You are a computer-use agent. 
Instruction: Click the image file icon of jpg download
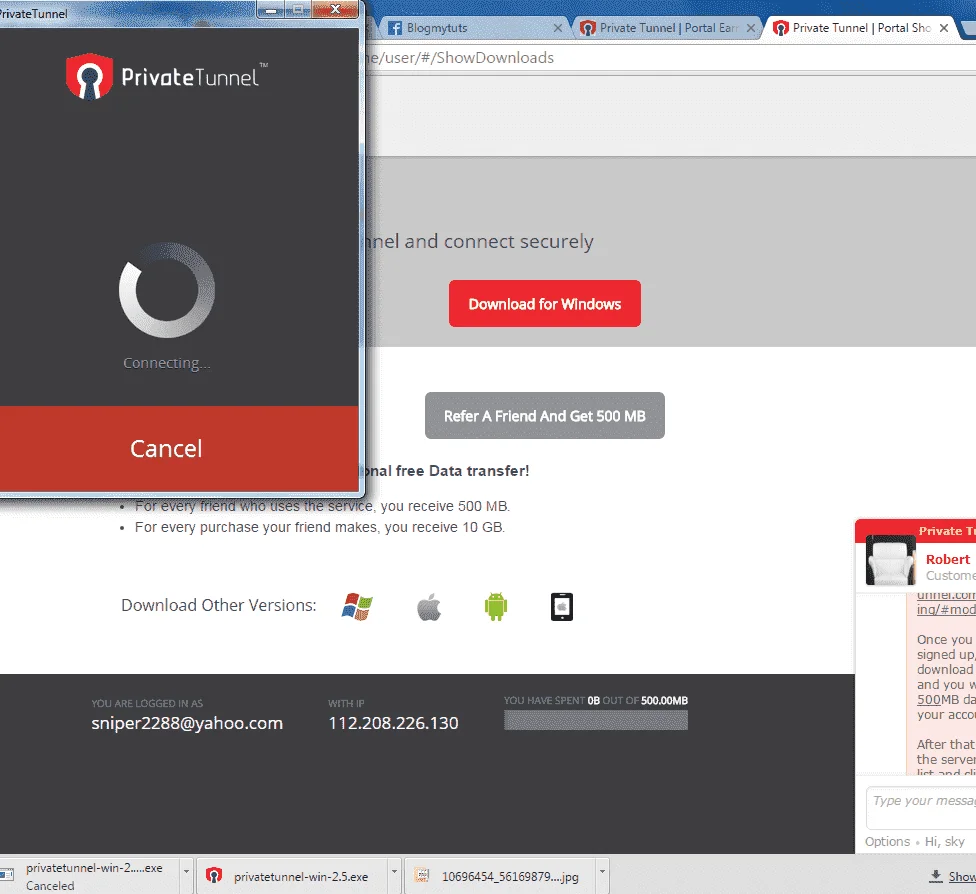click(422, 875)
